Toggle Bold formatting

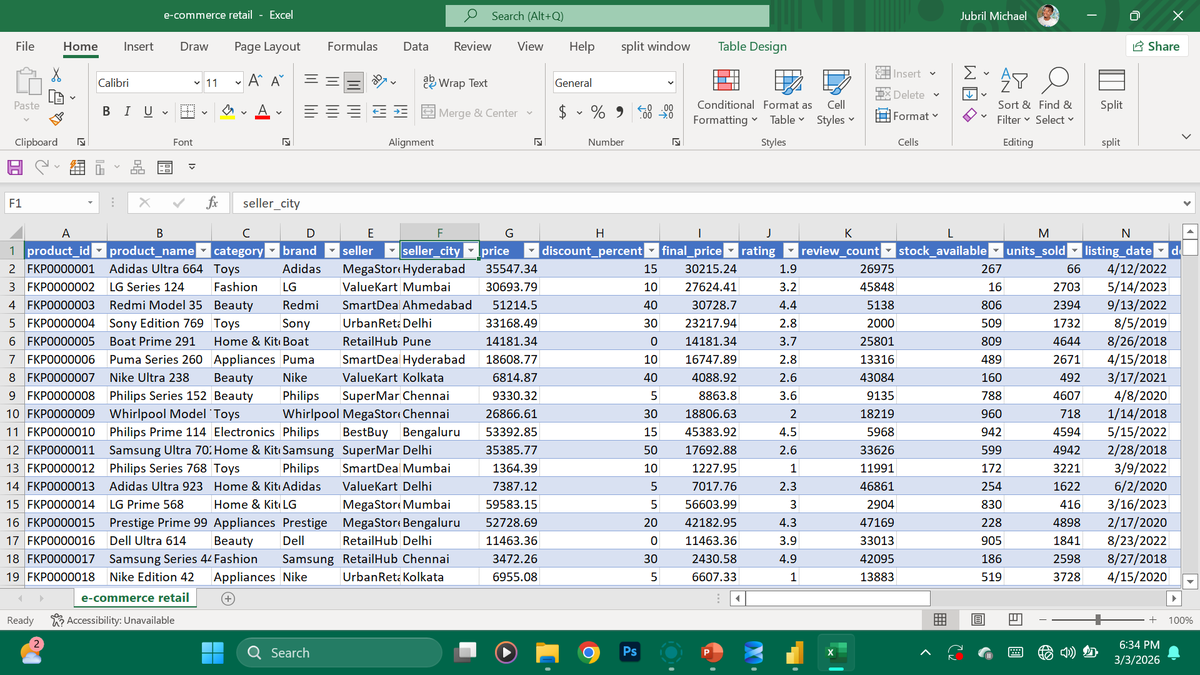coord(106,112)
